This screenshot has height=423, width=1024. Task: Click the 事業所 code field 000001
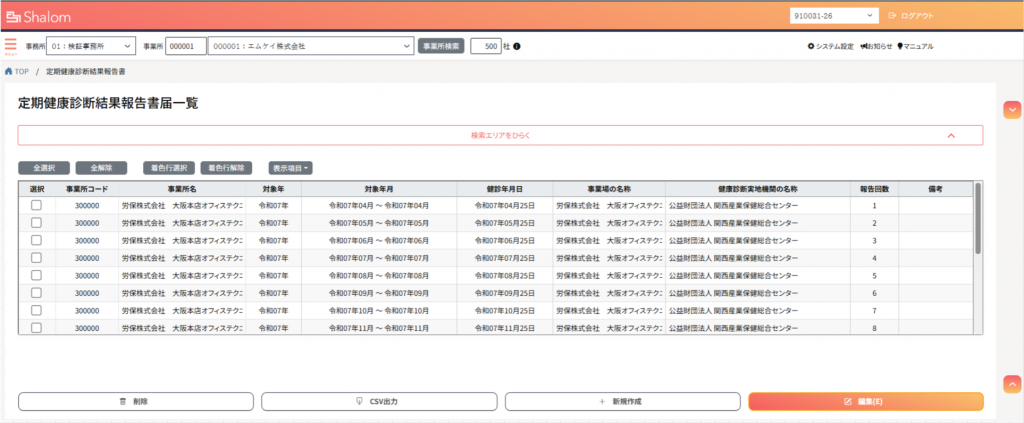point(185,46)
